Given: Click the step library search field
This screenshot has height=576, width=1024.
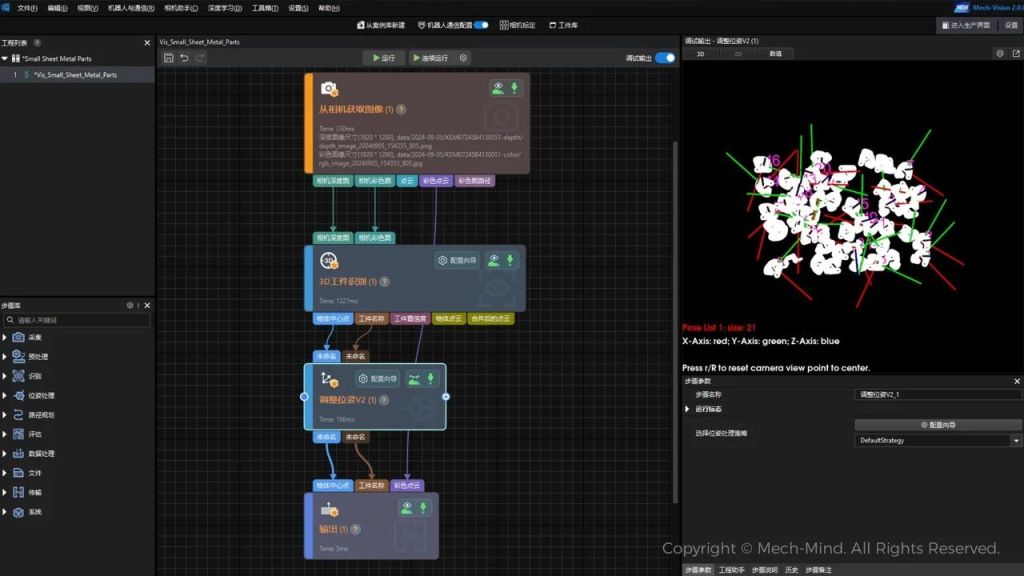Looking at the screenshot, I should [80, 320].
